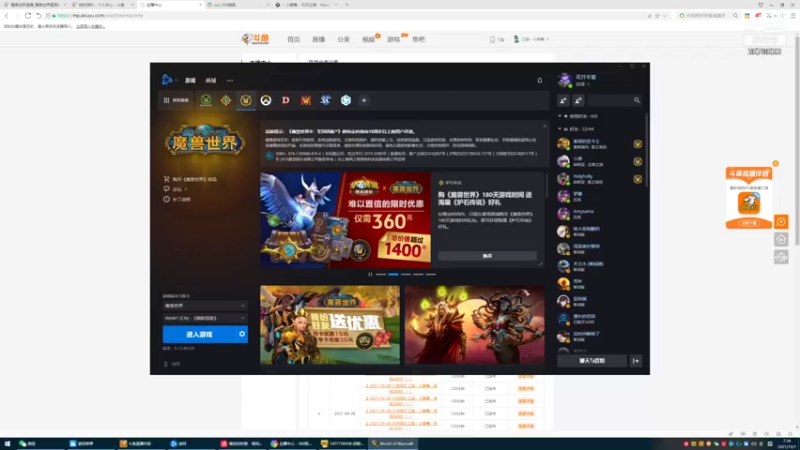Open the three-dots more menu
Image resolution: width=800 pixels, height=450 pixels.
[x=230, y=80]
